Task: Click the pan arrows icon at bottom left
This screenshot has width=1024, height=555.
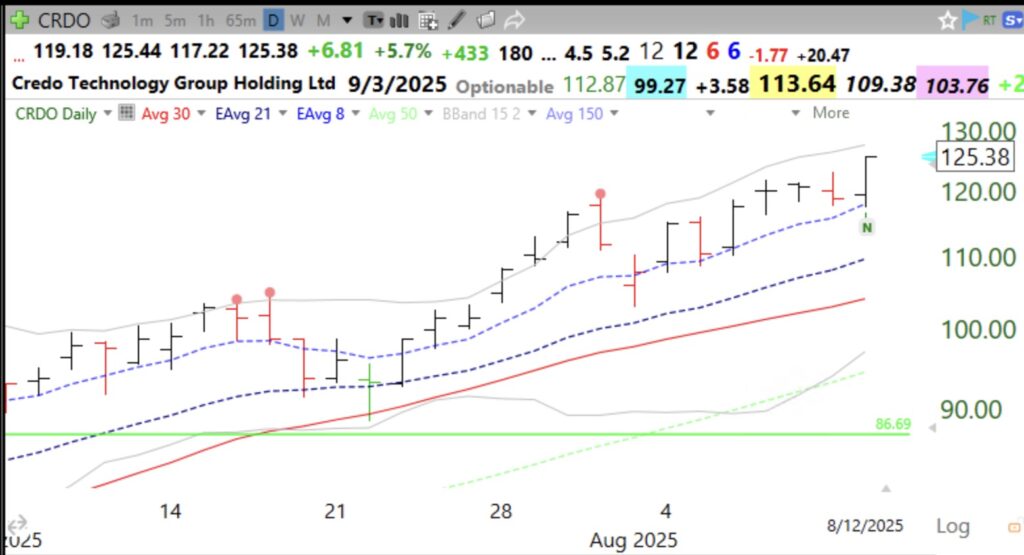Action: tap(18, 523)
